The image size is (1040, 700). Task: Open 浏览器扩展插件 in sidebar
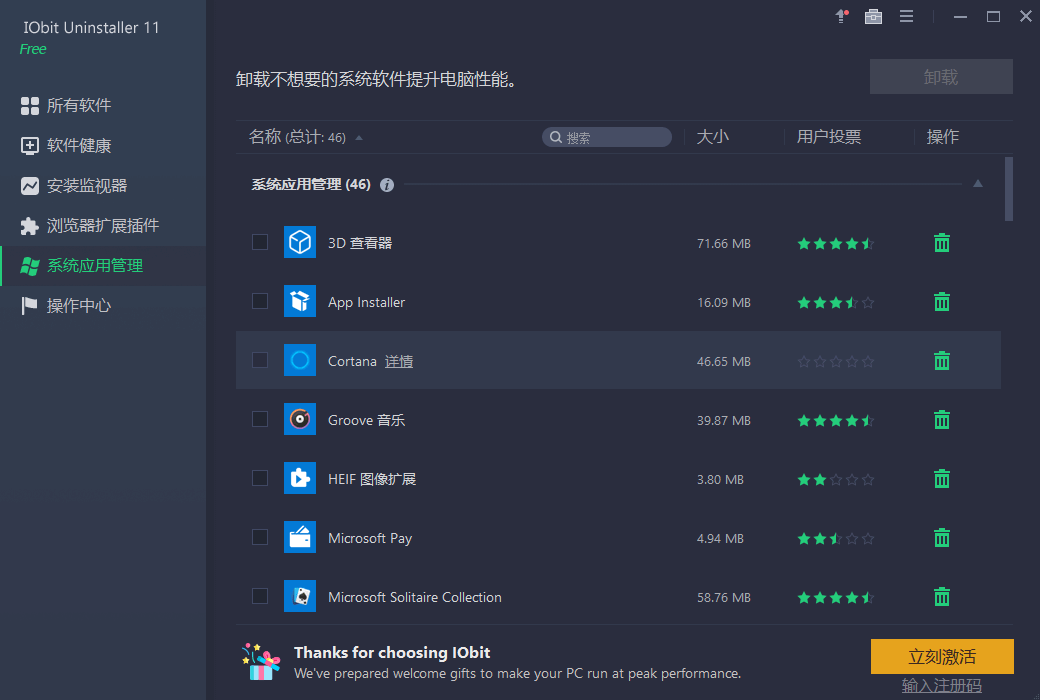pos(103,226)
